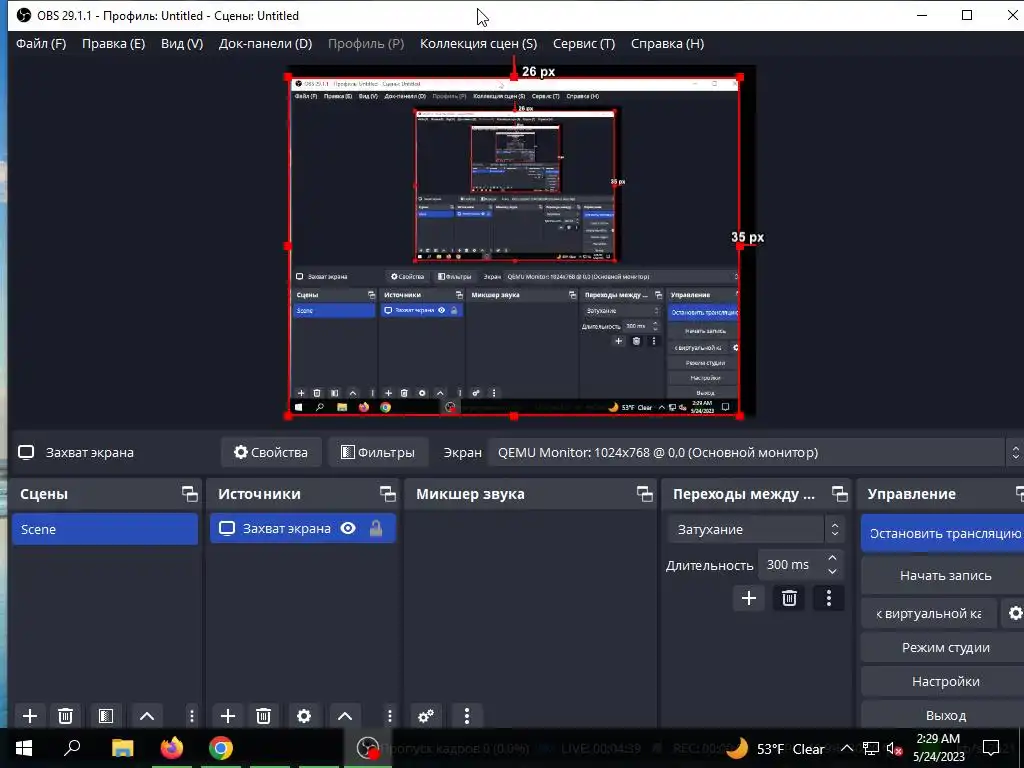Image resolution: width=1024 pixels, height=768 pixels.
Task: Open source properties gear icon
Action: (304, 716)
